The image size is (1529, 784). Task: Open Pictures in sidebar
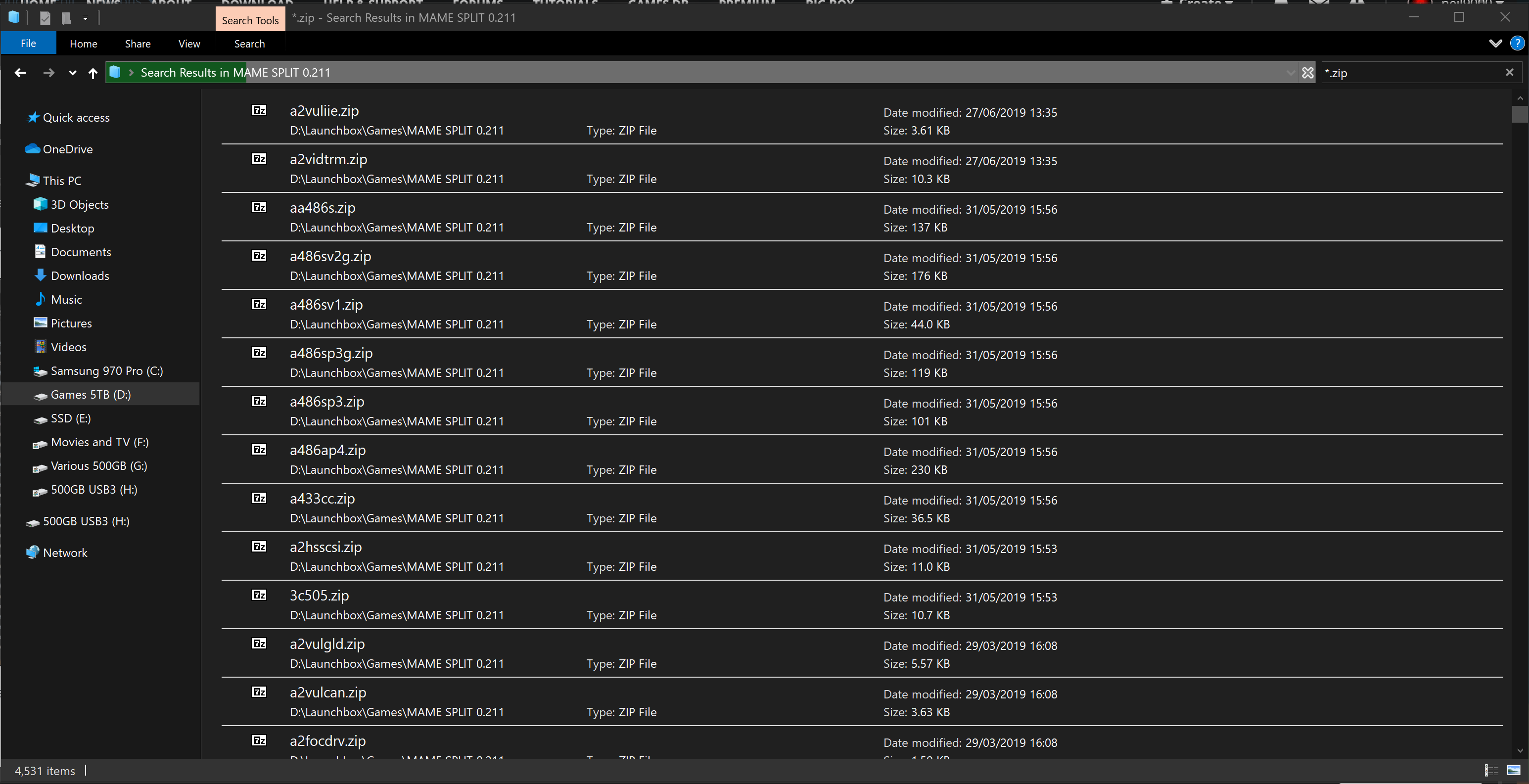(71, 323)
